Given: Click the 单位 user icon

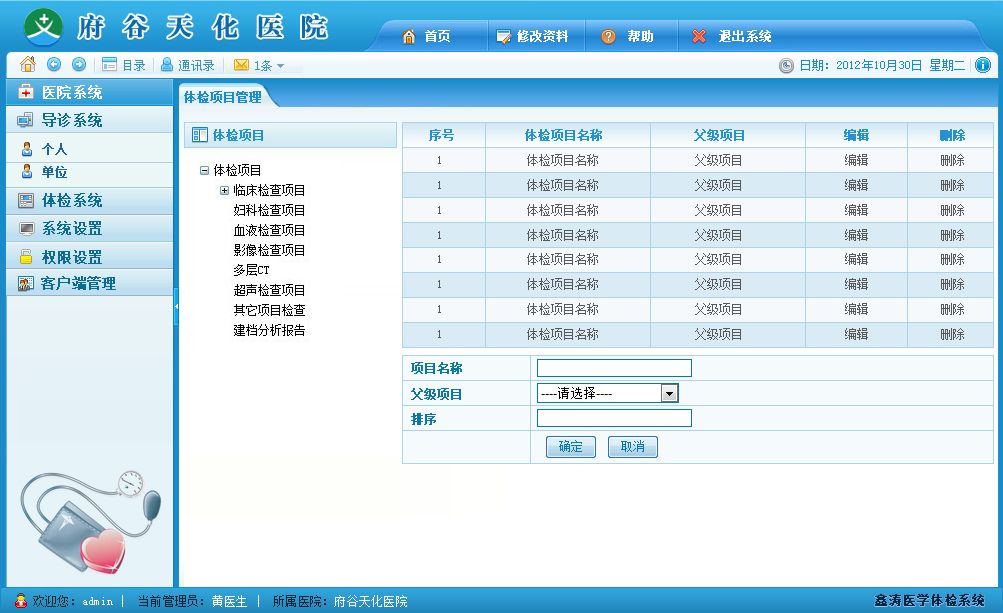Looking at the screenshot, I should click(x=27, y=171).
